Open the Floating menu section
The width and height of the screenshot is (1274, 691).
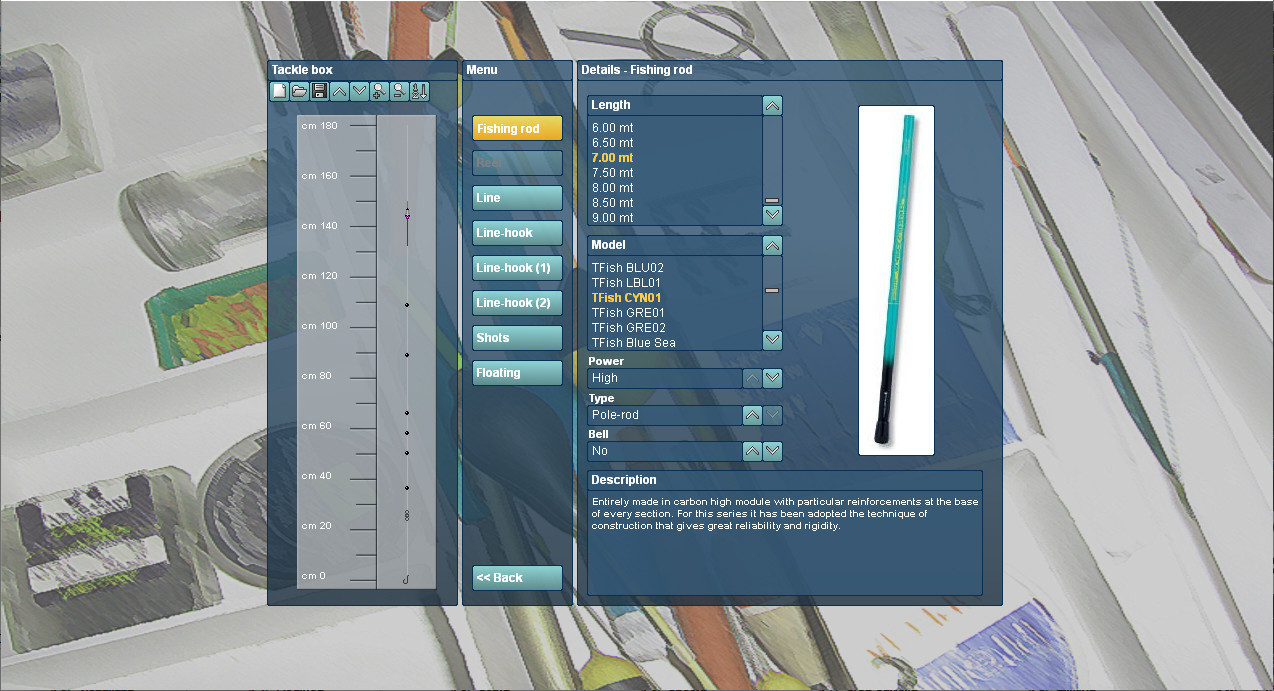[x=517, y=373]
